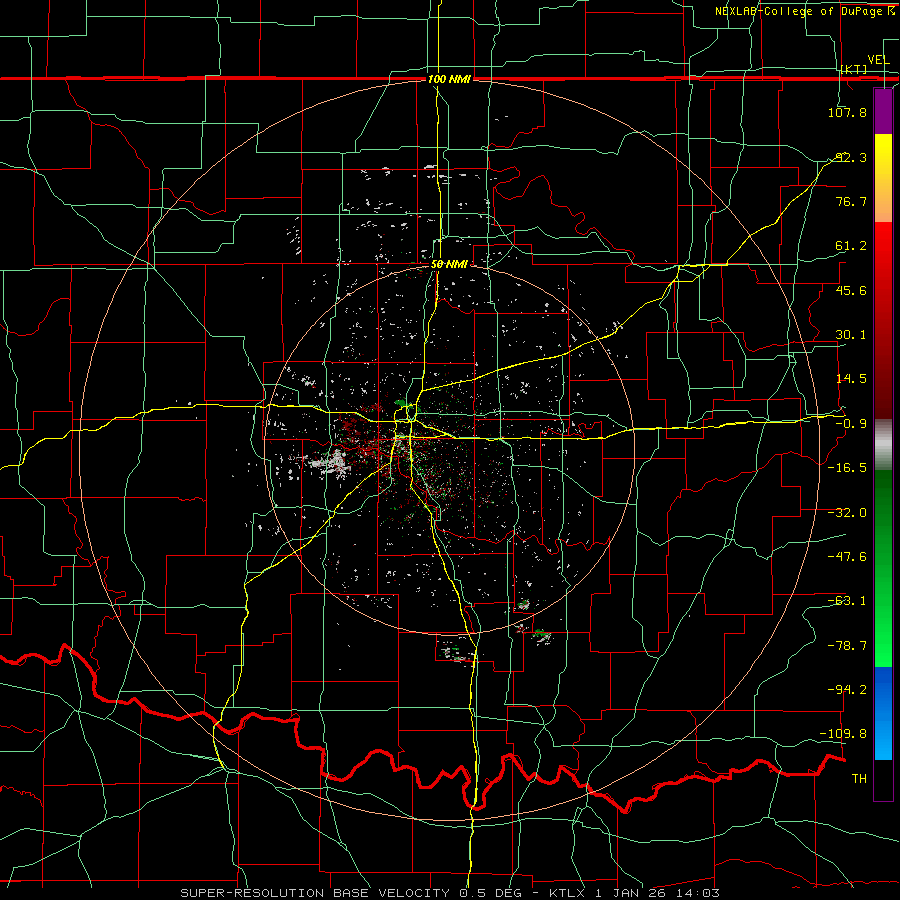Select the -16.5 scale value

847,468
